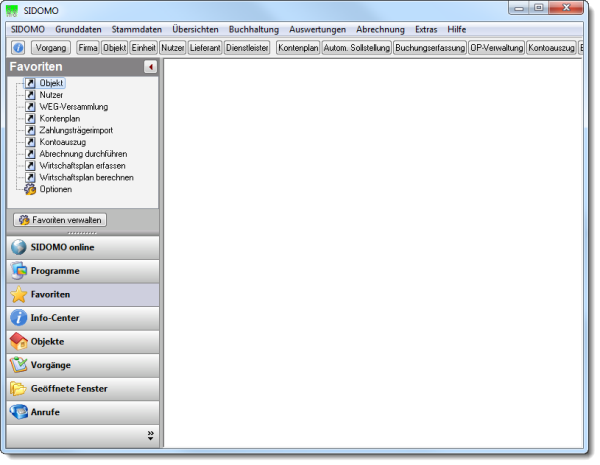600x465 pixels.
Task: Switch to the Vorgänge panel
Action: (83, 365)
